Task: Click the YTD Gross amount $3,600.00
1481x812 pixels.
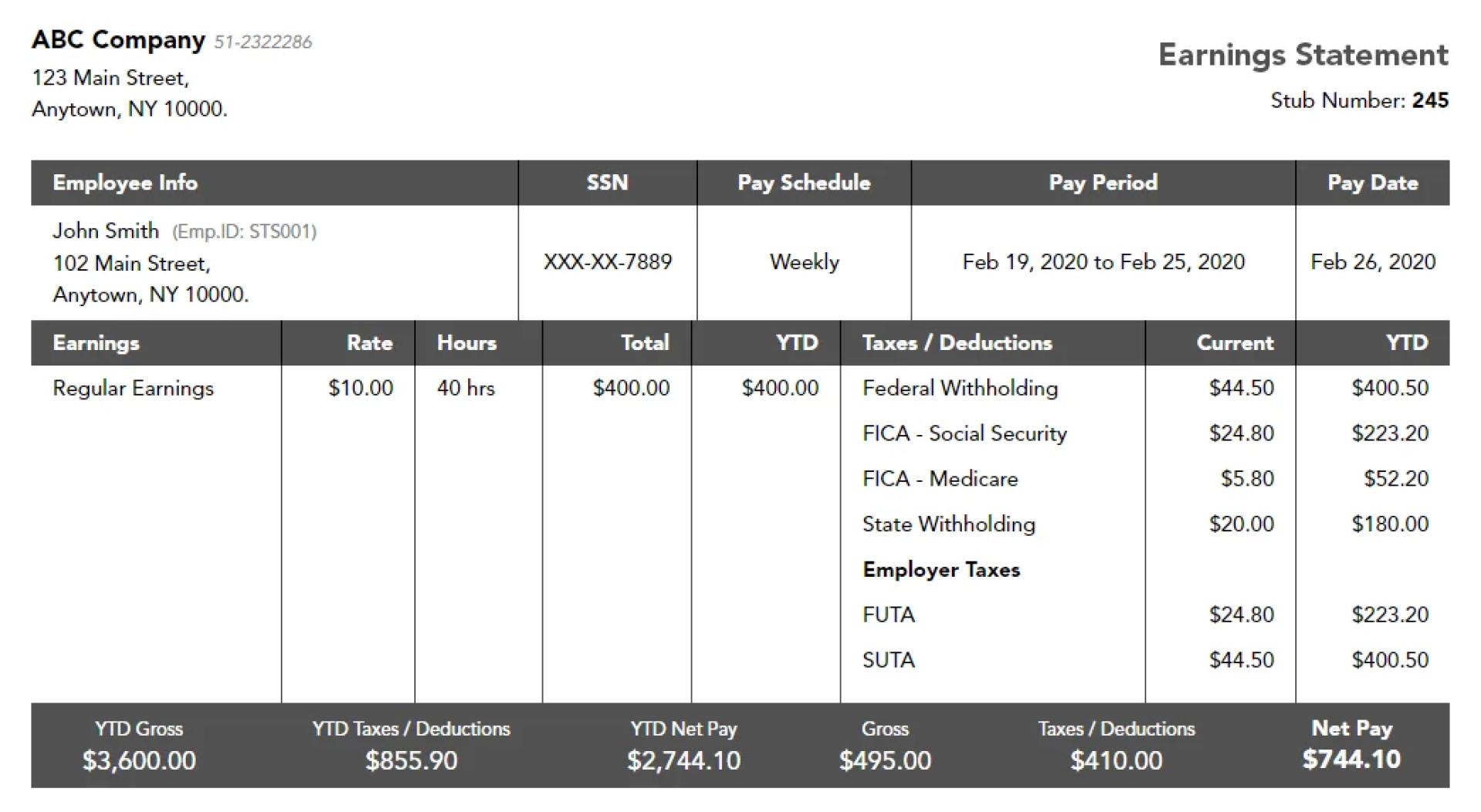Action: 139,761
